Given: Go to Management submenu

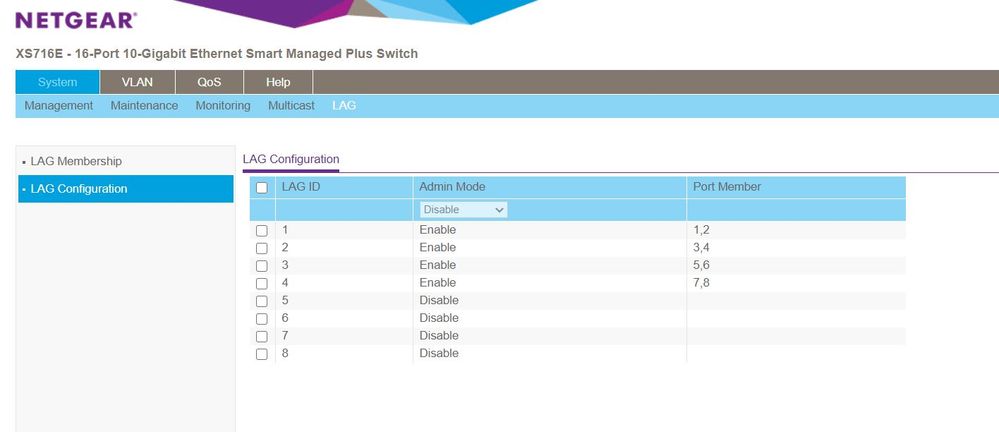Looking at the screenshot, I should click(x=58, y=105).
